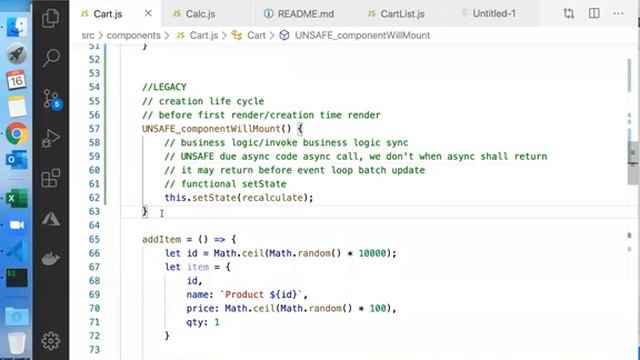Open Source Control view with pending changes
Image resolution: width=640 pixels, height=360 pixels.
coord(51,99)
